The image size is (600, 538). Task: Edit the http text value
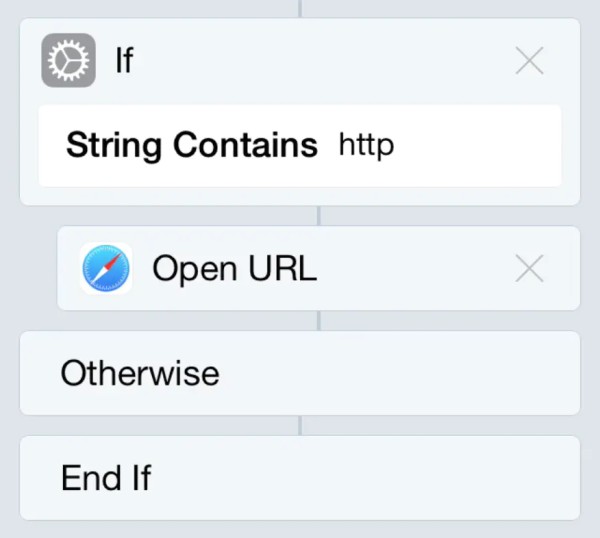point(366,146)
